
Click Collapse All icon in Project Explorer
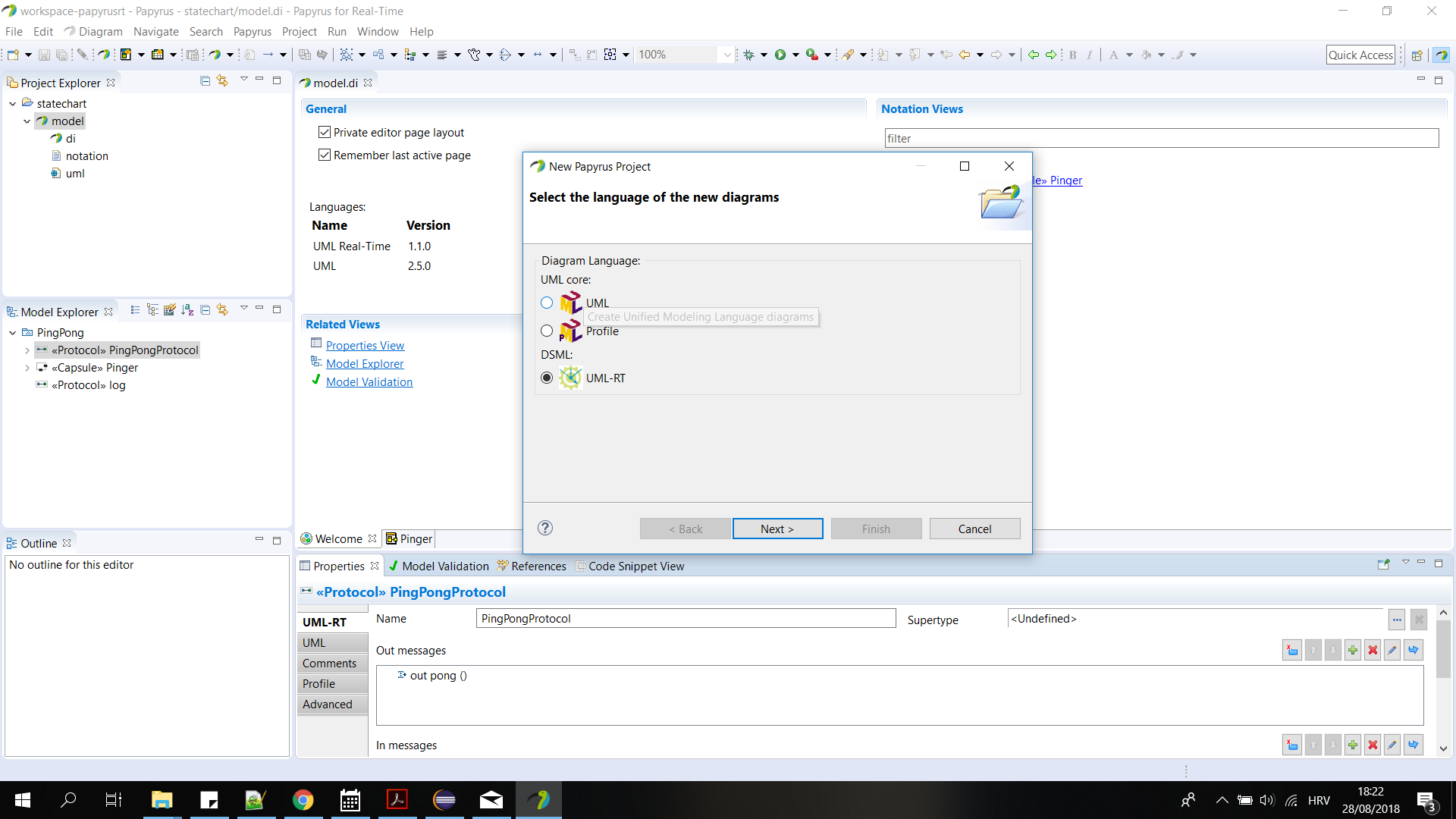[205, 80]
